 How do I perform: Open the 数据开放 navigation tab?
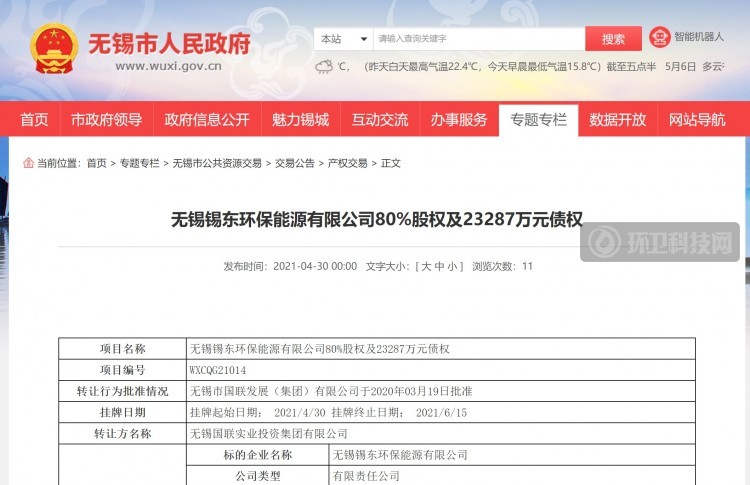[x=618, y=119]
